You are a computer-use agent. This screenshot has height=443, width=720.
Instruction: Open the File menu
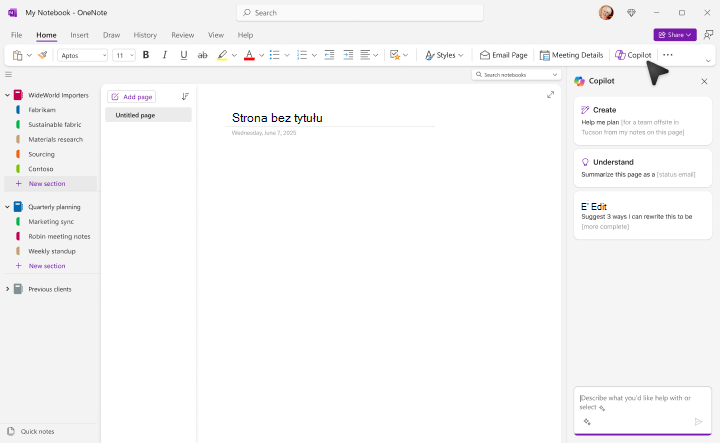(17, 35)
